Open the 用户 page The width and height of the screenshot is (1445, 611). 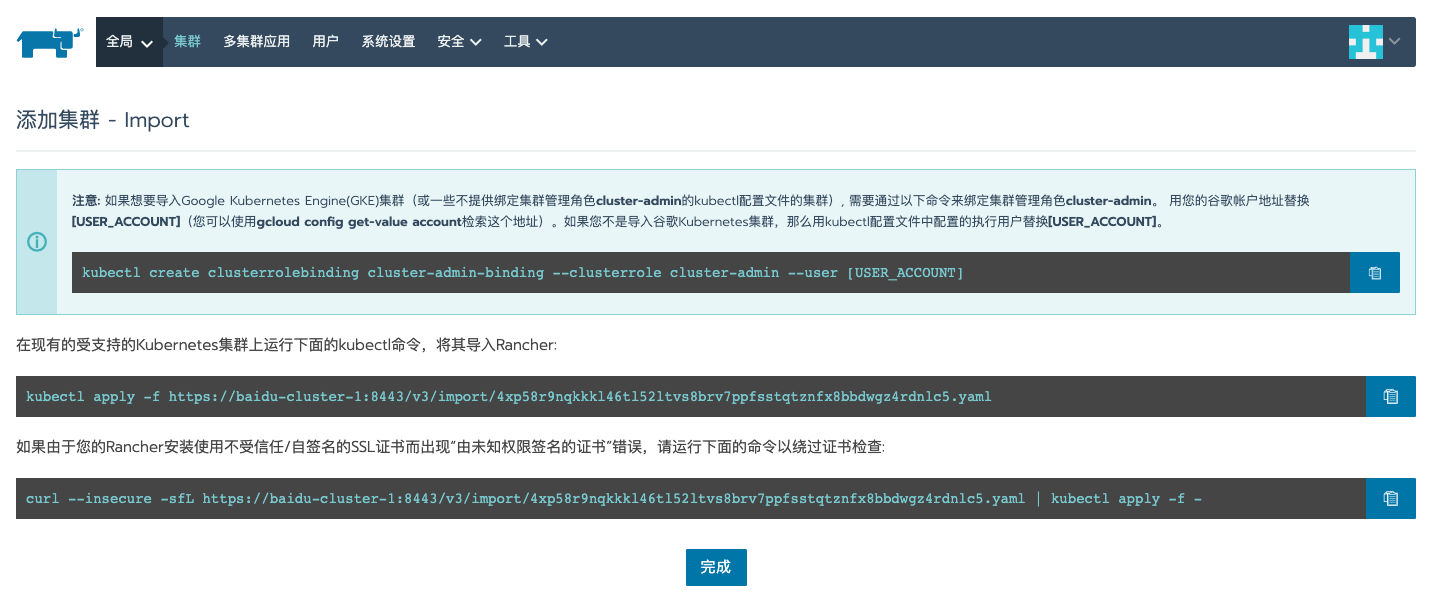pyautogui.click(x=325, y=42)
